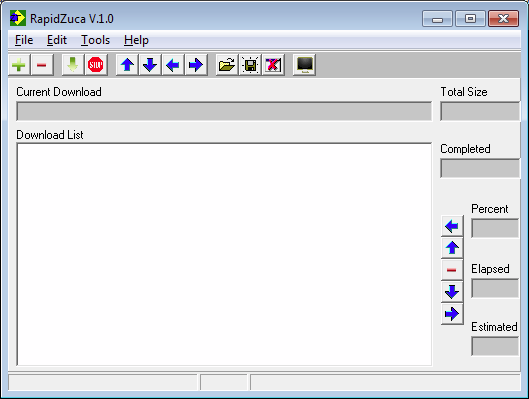Click the RapidZuca title bar app icon

click(x=18, y=18)
